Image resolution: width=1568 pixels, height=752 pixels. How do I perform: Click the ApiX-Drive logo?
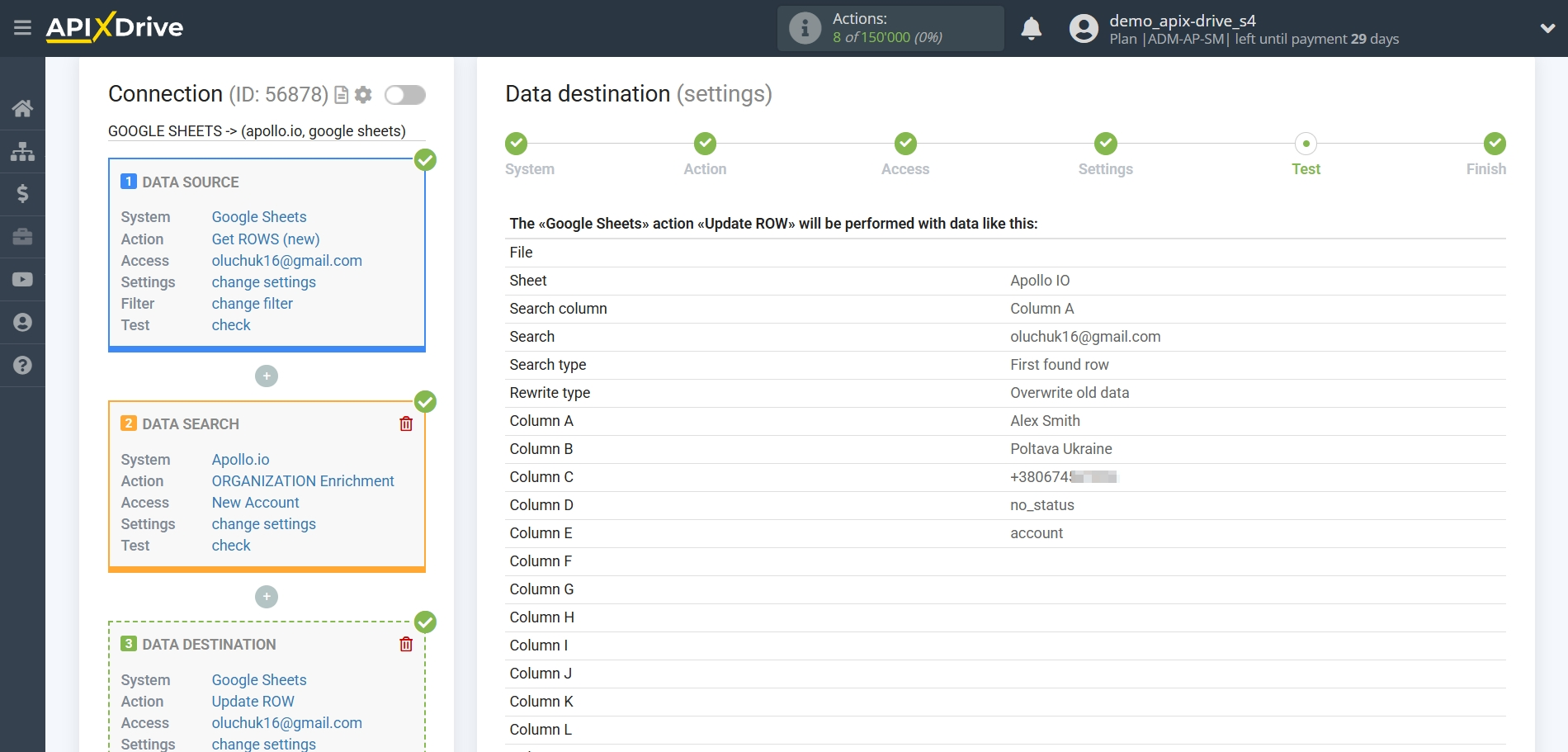point(116,27)
